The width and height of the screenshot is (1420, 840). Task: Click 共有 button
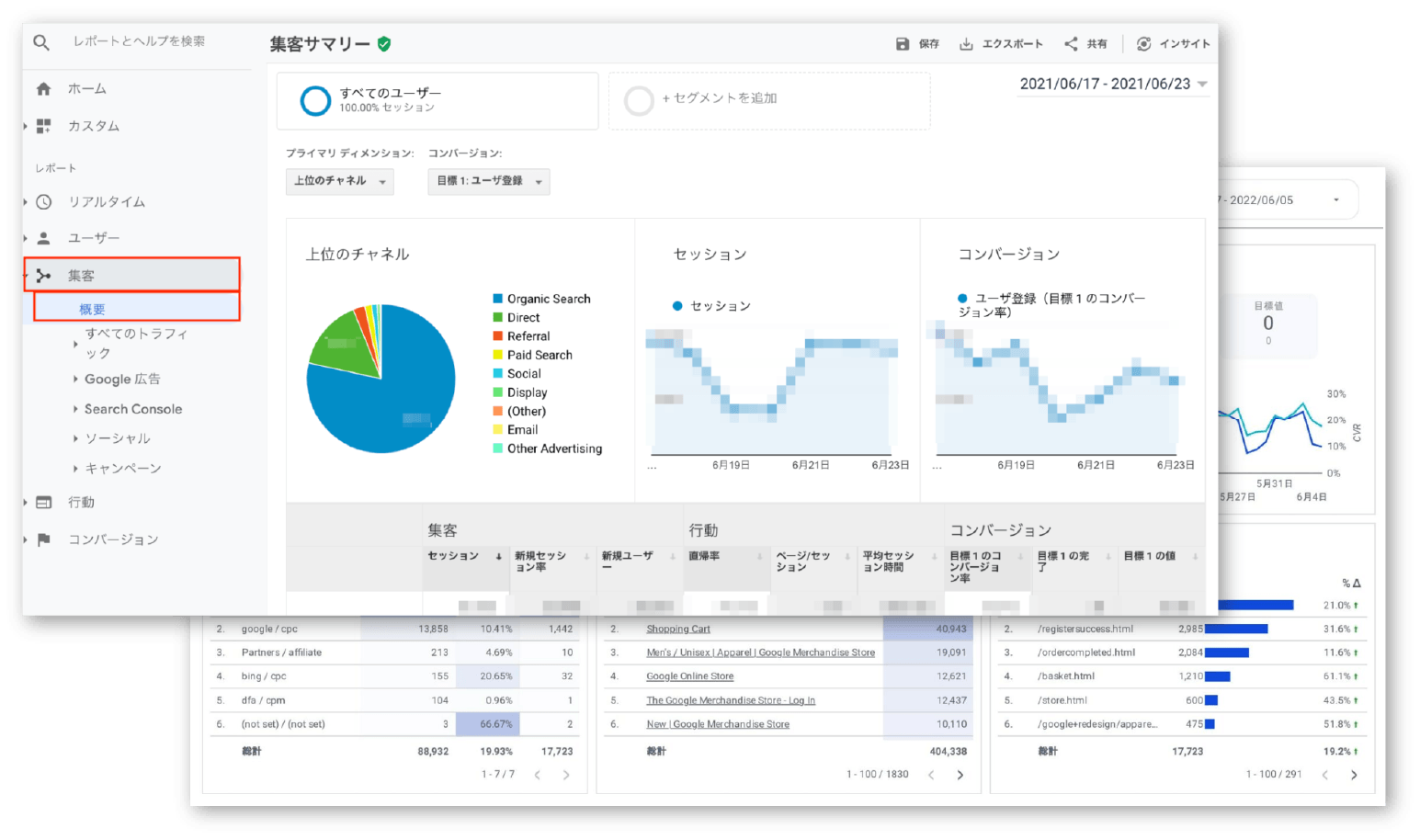[x=1085, y=44]
